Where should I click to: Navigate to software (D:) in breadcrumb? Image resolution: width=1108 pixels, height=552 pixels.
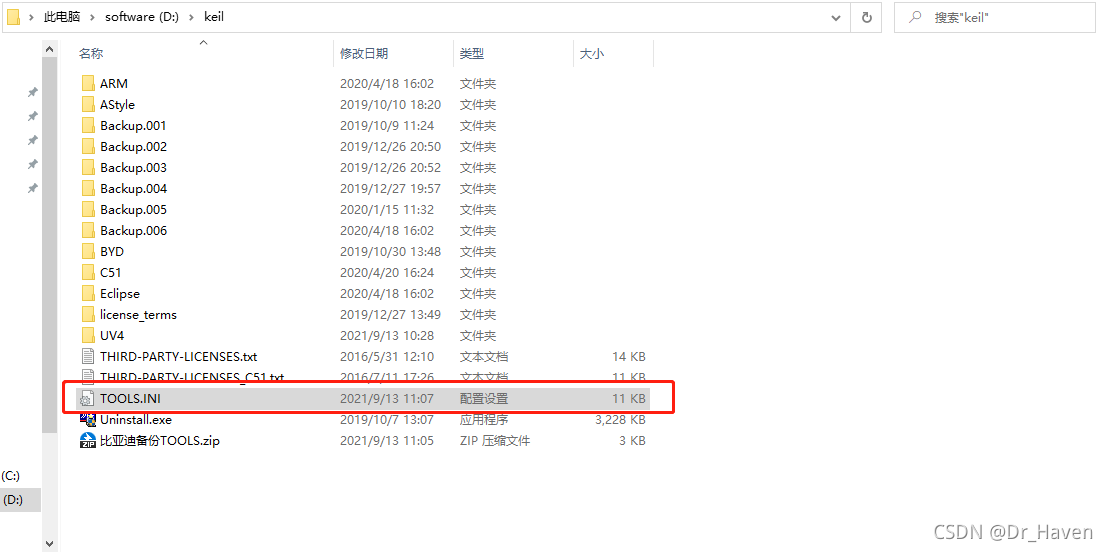click(x=141, y=17)
